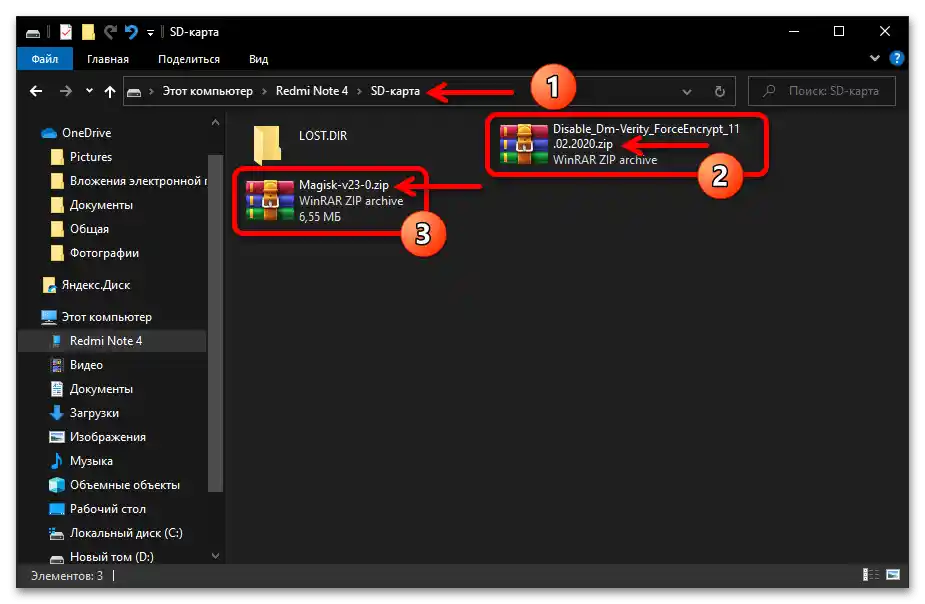
Task: Open the Pictures folder in the sidebar
Action: (91, 157)
